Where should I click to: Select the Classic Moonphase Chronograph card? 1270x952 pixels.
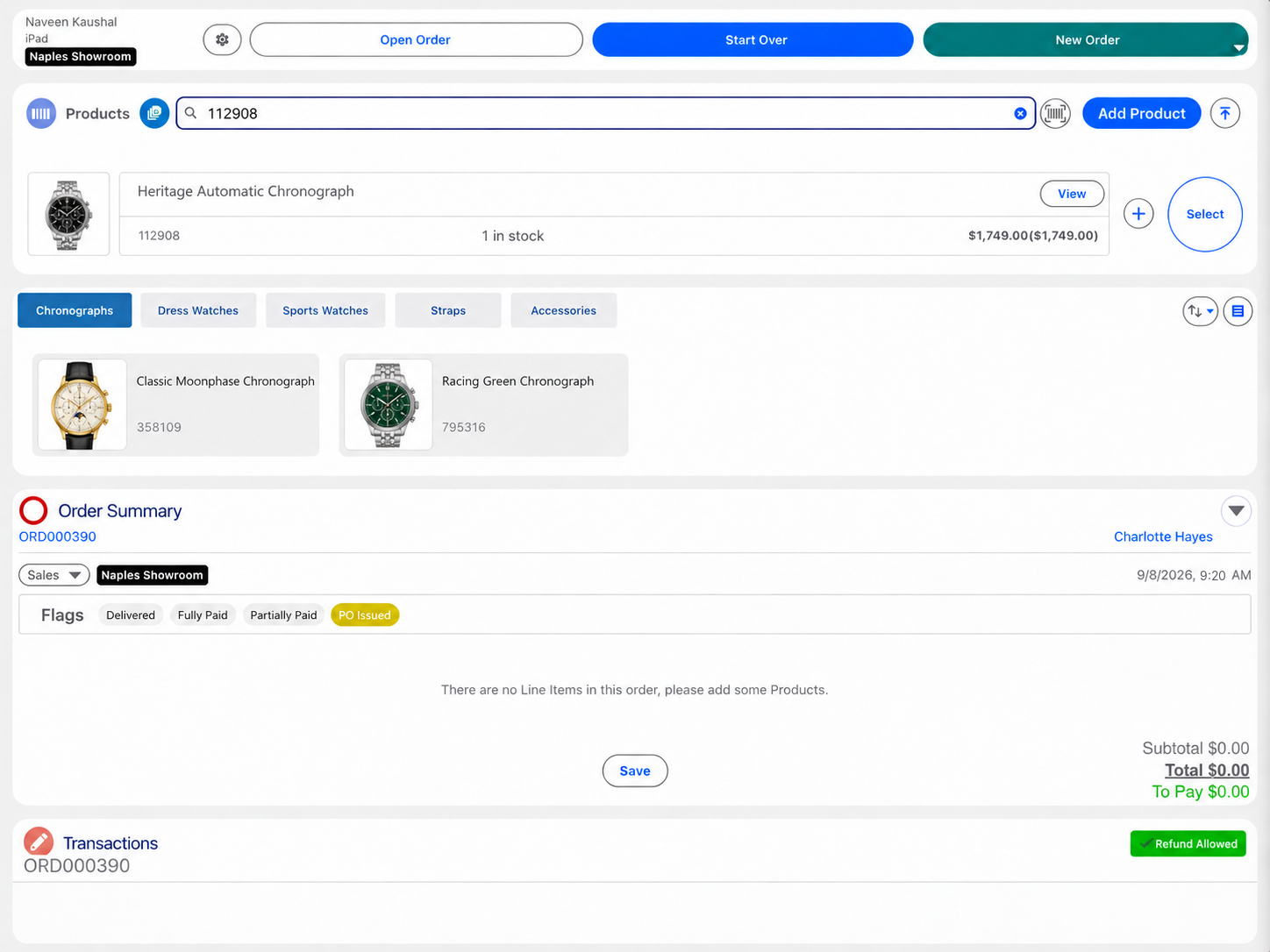tap(175, 405)
